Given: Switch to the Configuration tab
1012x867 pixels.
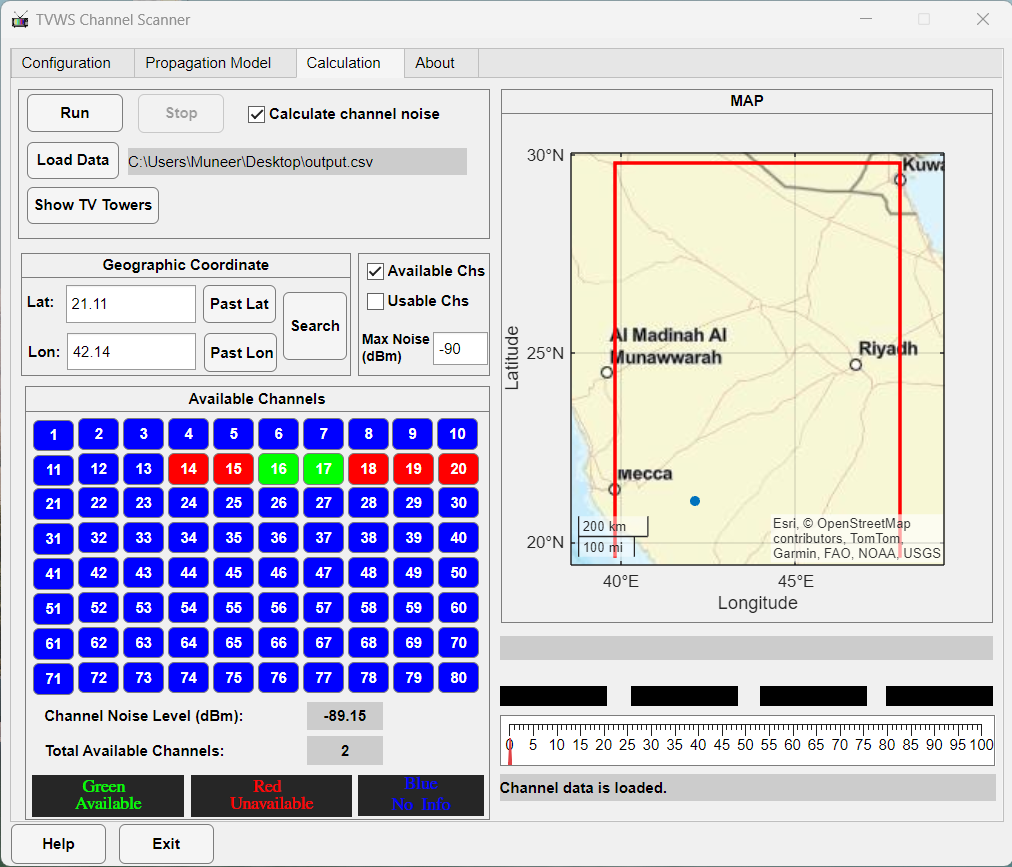Looking at the screenshot, I should point(66,63).
